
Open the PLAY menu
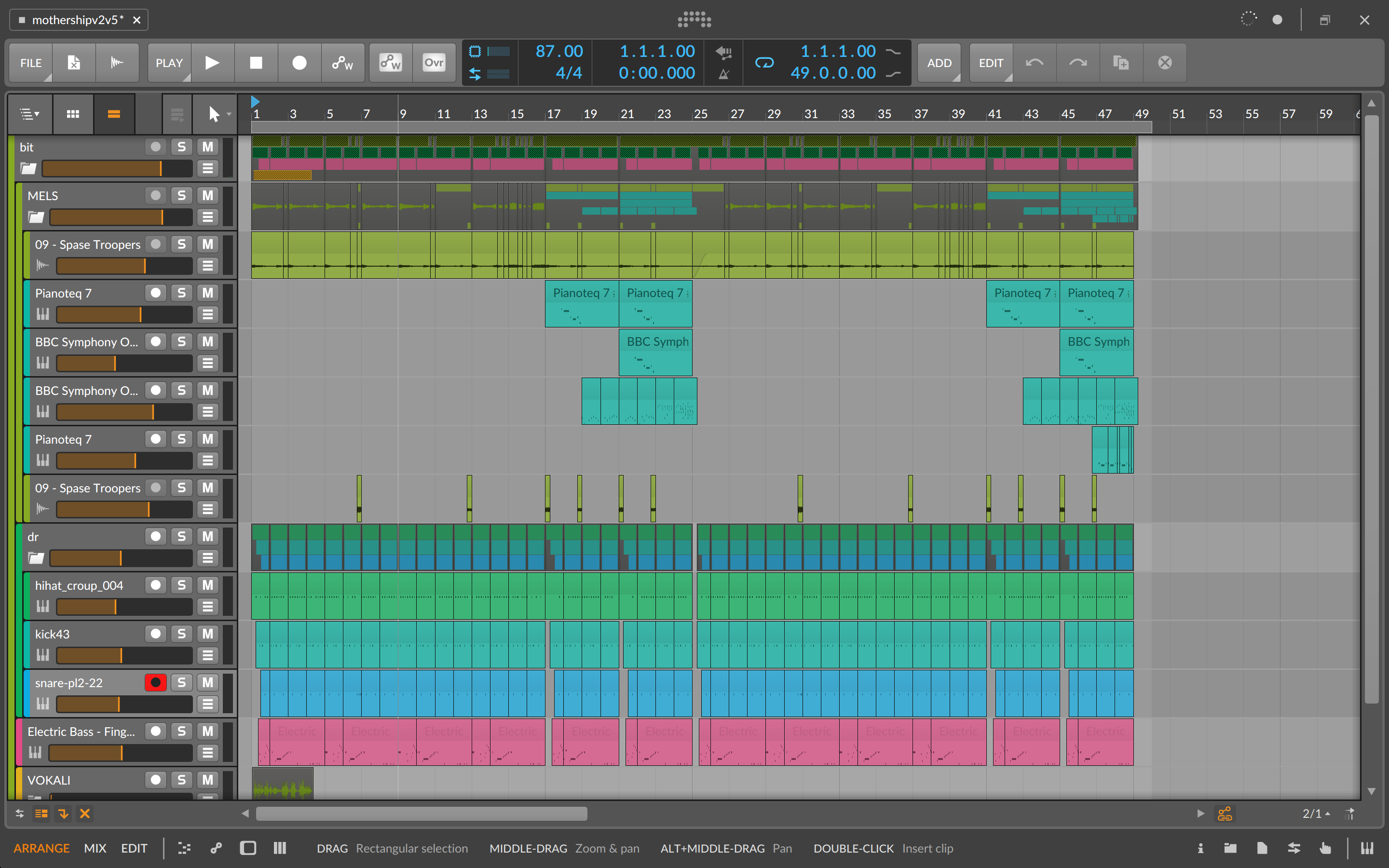click(169, 63)
